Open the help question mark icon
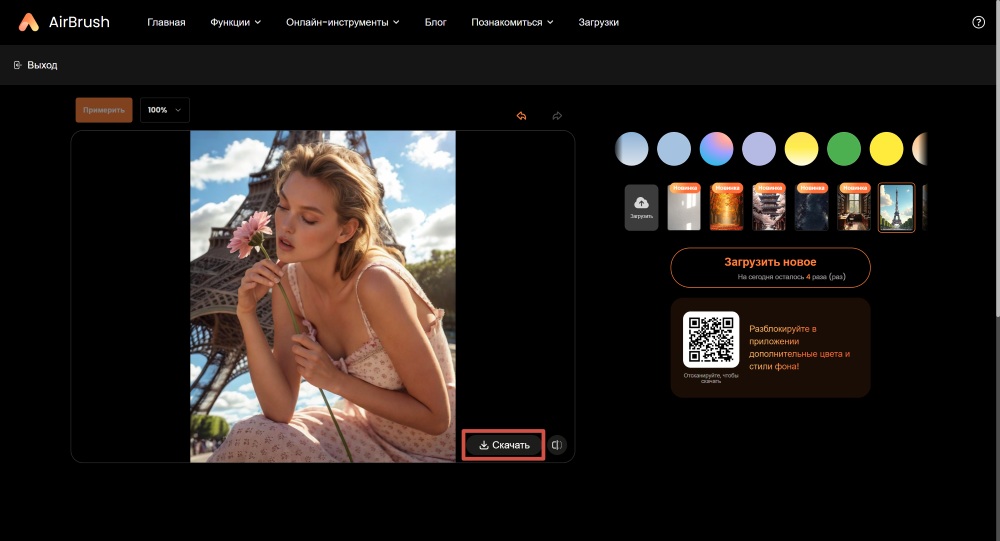 [x=978, y=22]
